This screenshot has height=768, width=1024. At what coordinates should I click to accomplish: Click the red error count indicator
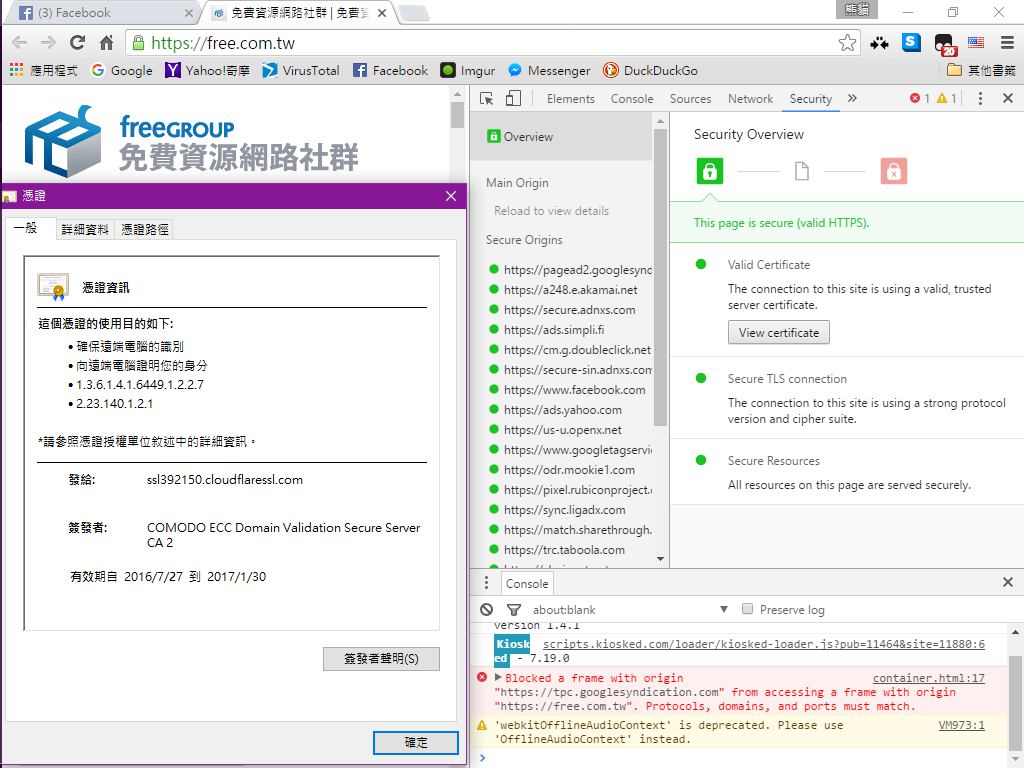920,98
